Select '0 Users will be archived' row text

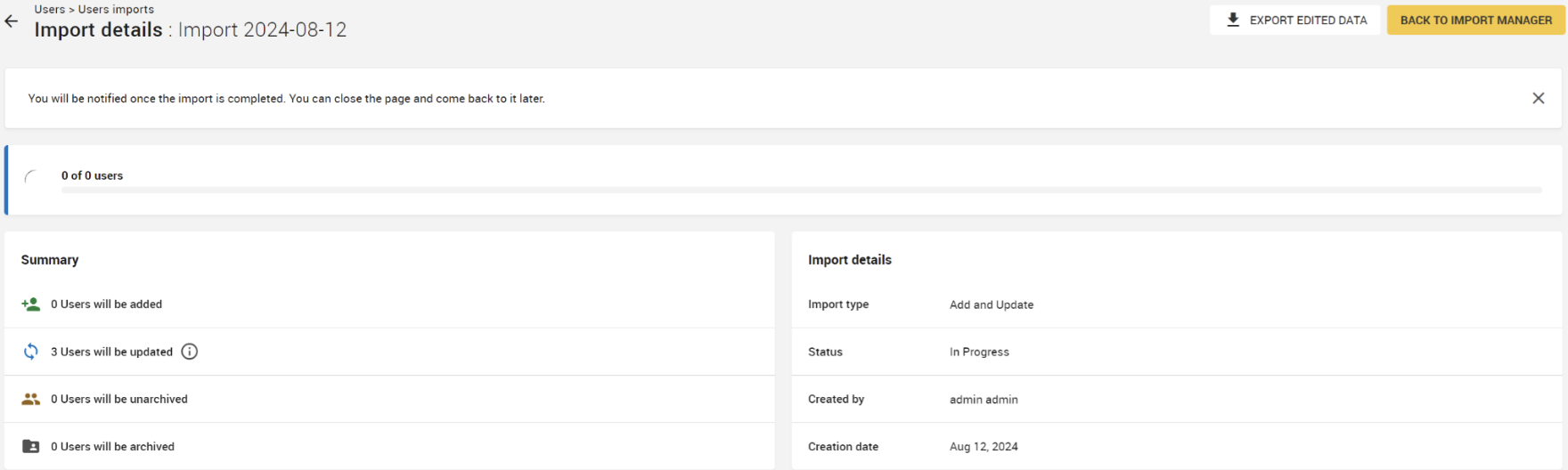coord(113,446)
